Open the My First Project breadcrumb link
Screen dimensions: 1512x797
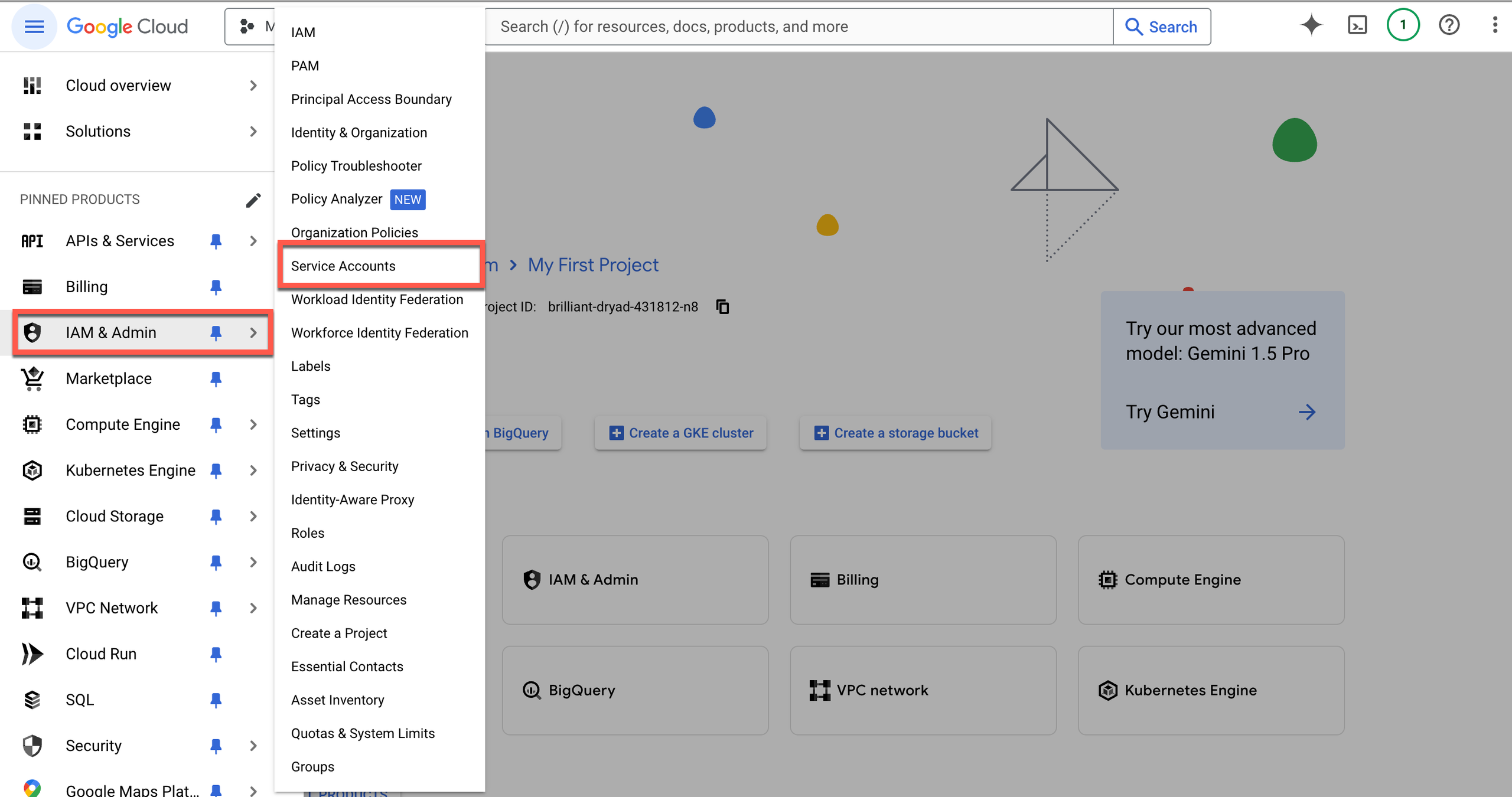tap(592, 265)
